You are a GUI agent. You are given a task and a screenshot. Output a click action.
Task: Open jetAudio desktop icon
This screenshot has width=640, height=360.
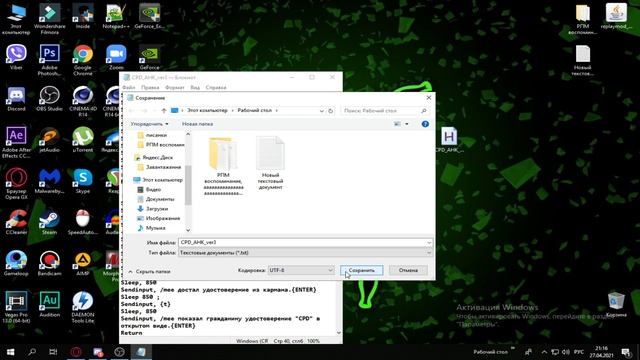tap(49, 140)
